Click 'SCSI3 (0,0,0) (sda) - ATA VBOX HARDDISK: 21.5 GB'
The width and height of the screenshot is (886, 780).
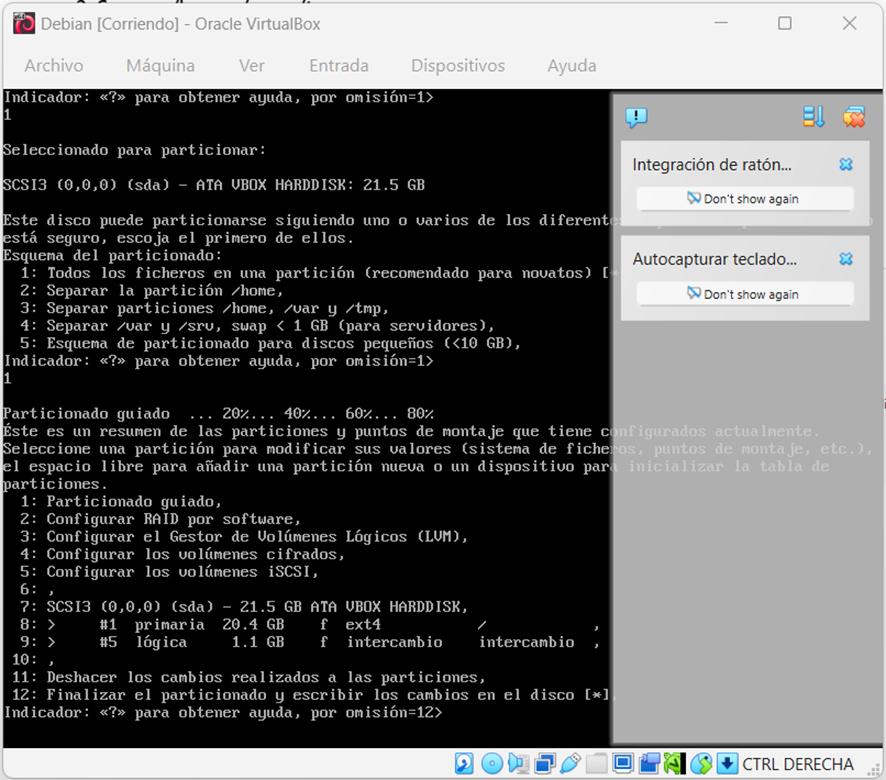(x=214, y=185)
